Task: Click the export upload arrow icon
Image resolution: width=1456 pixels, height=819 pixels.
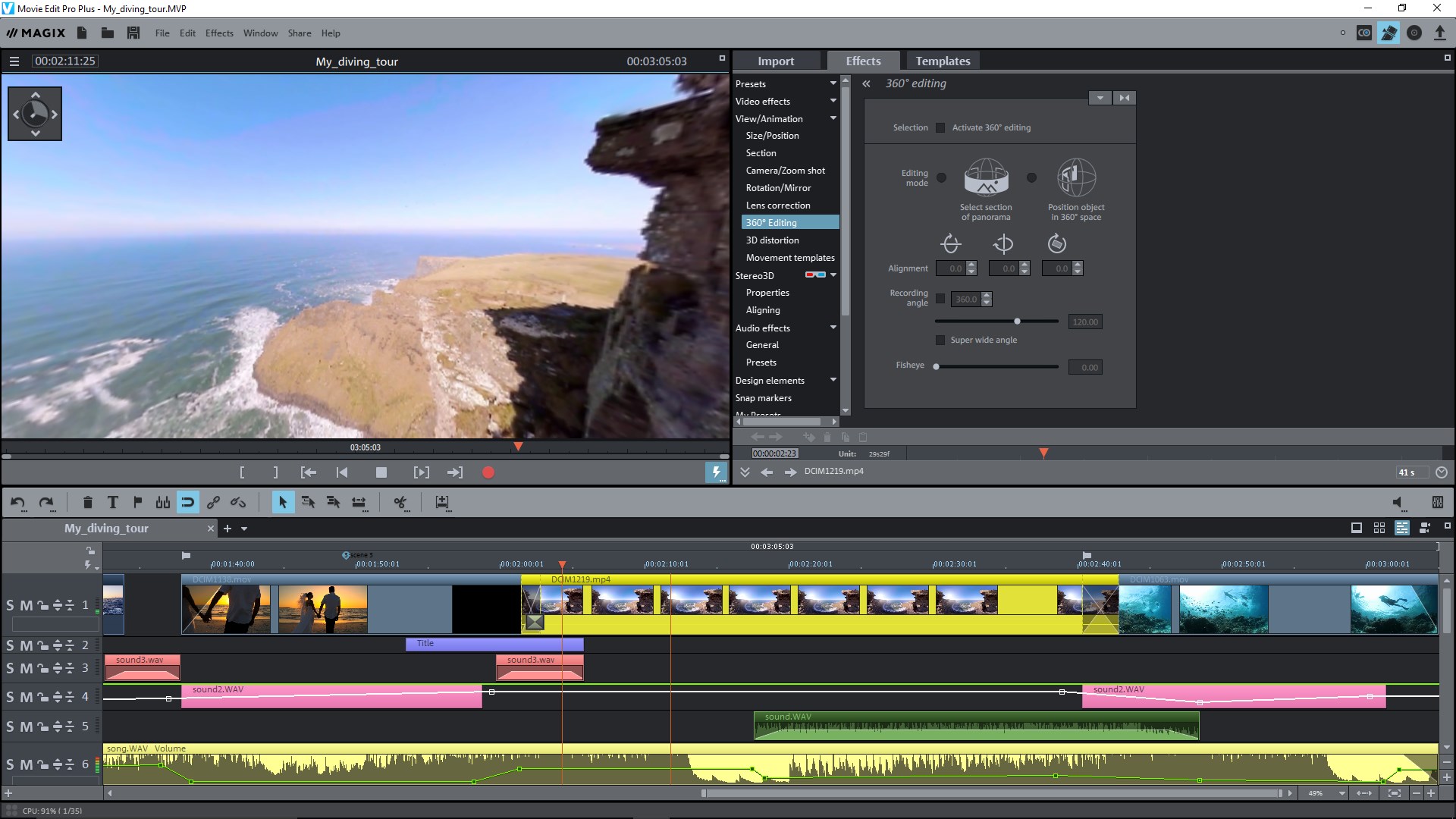Action: (x=1439, y=33)
